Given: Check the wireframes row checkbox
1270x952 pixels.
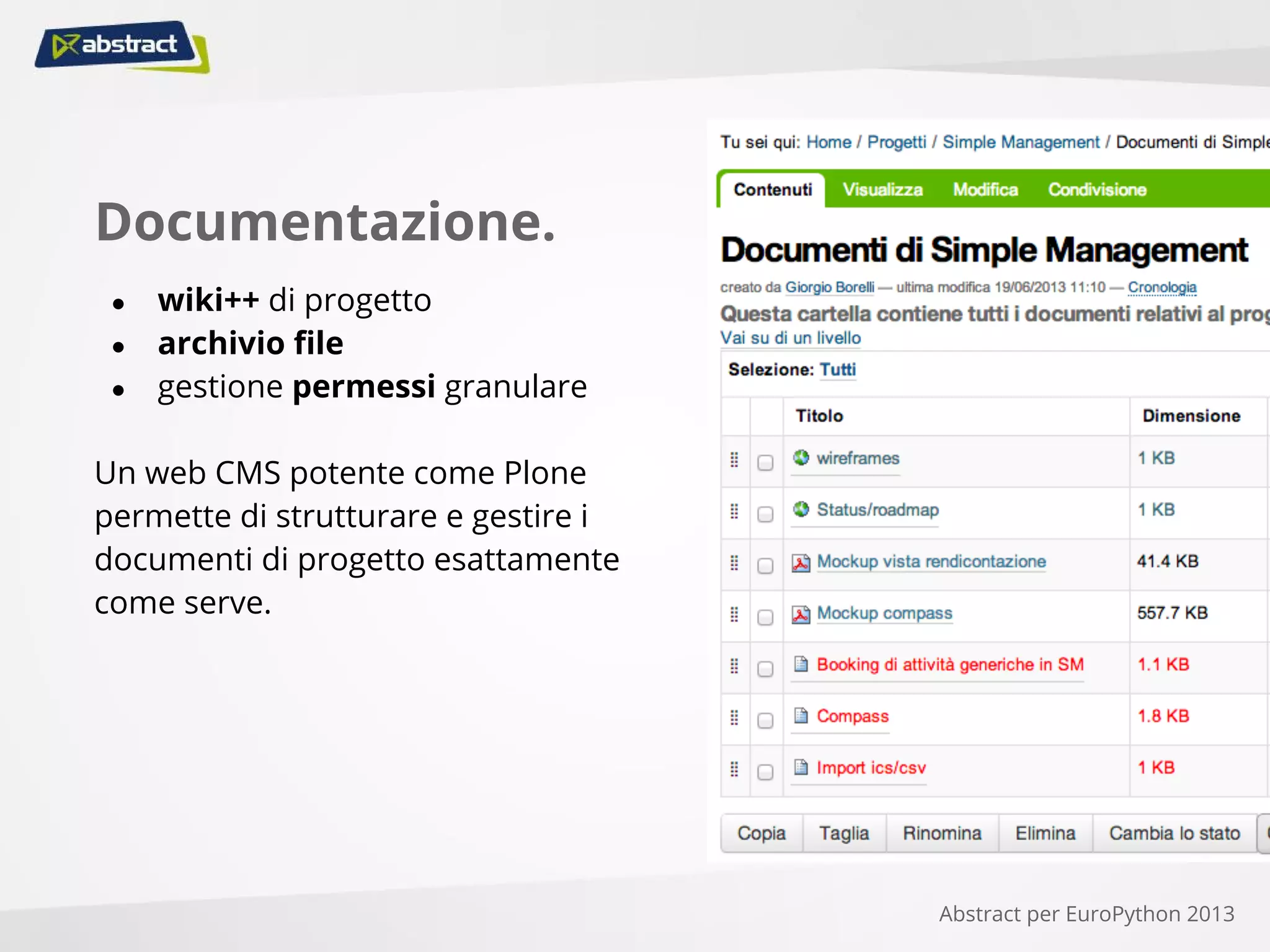Looking at the screenshot, I should click(766, 463).
